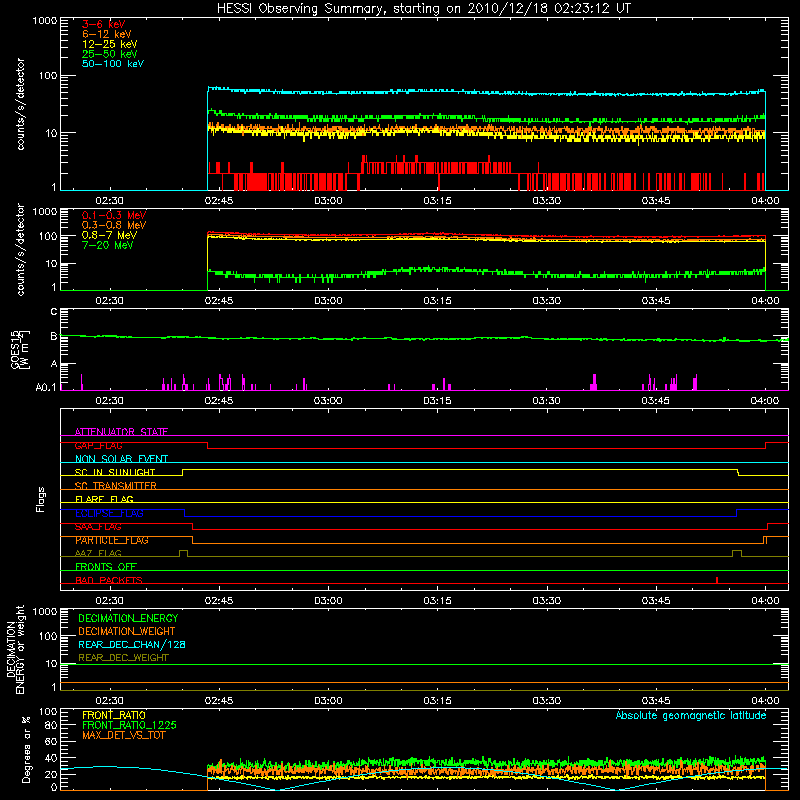Click the red BAD_PACKETS spike near 03:53
This screenshot has height=800, width=800.
click(717, 580)
